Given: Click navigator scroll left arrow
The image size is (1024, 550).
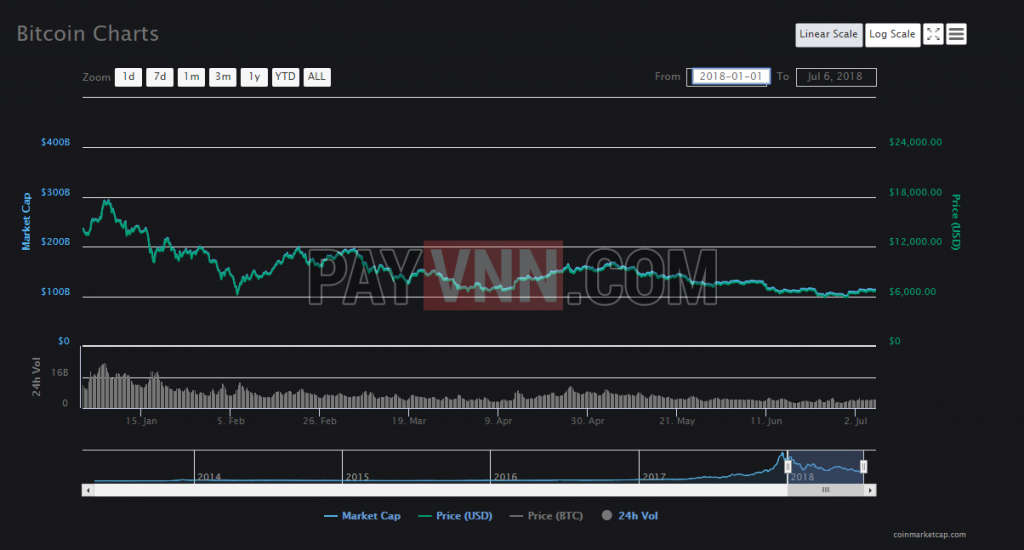Looking at the screenshot, I should tap(88, 490).
